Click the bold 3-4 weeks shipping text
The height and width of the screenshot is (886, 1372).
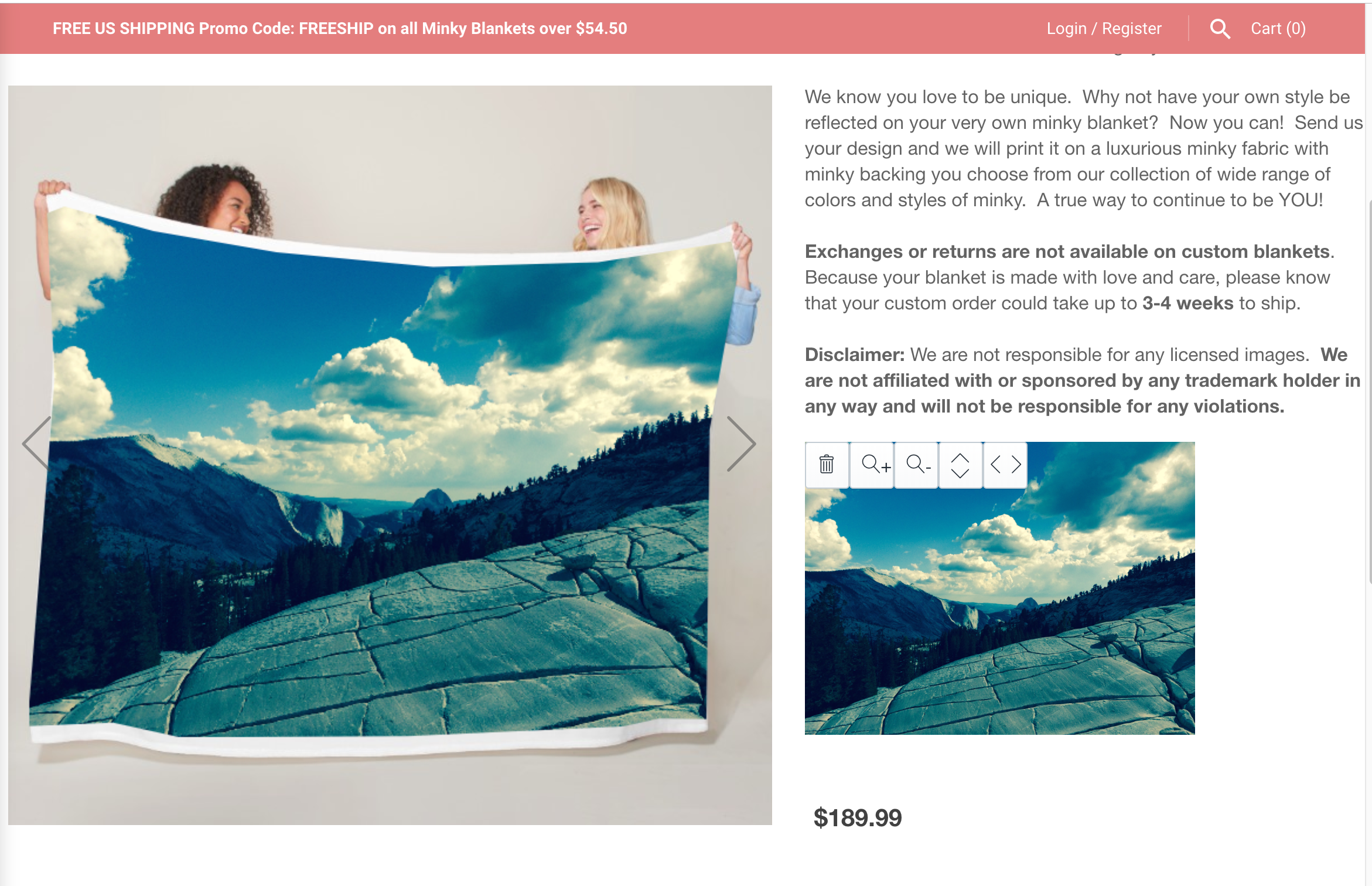click(x=1188, y=303)
